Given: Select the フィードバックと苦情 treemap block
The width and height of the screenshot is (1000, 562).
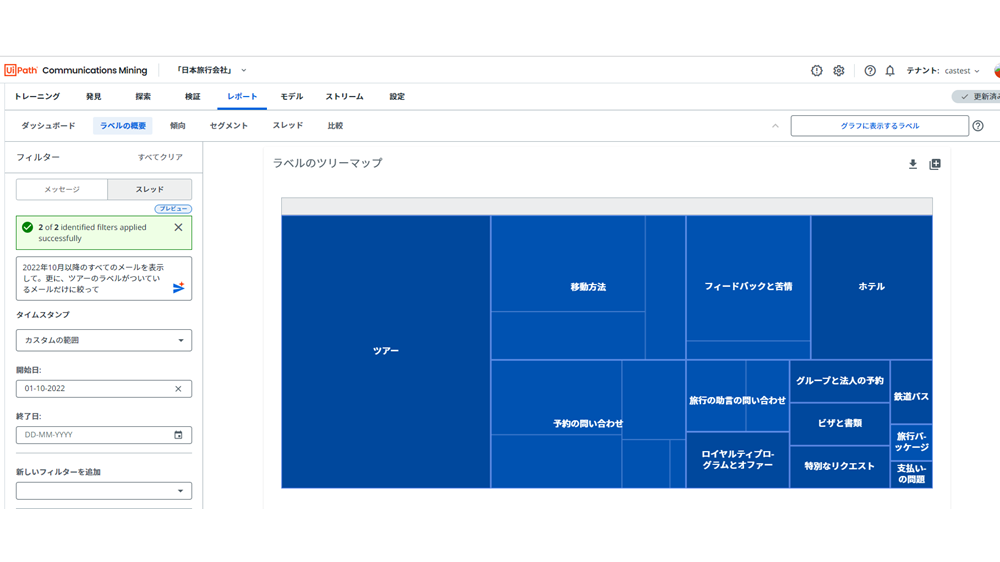Looking at the screenshot, I should click(748, 286).
